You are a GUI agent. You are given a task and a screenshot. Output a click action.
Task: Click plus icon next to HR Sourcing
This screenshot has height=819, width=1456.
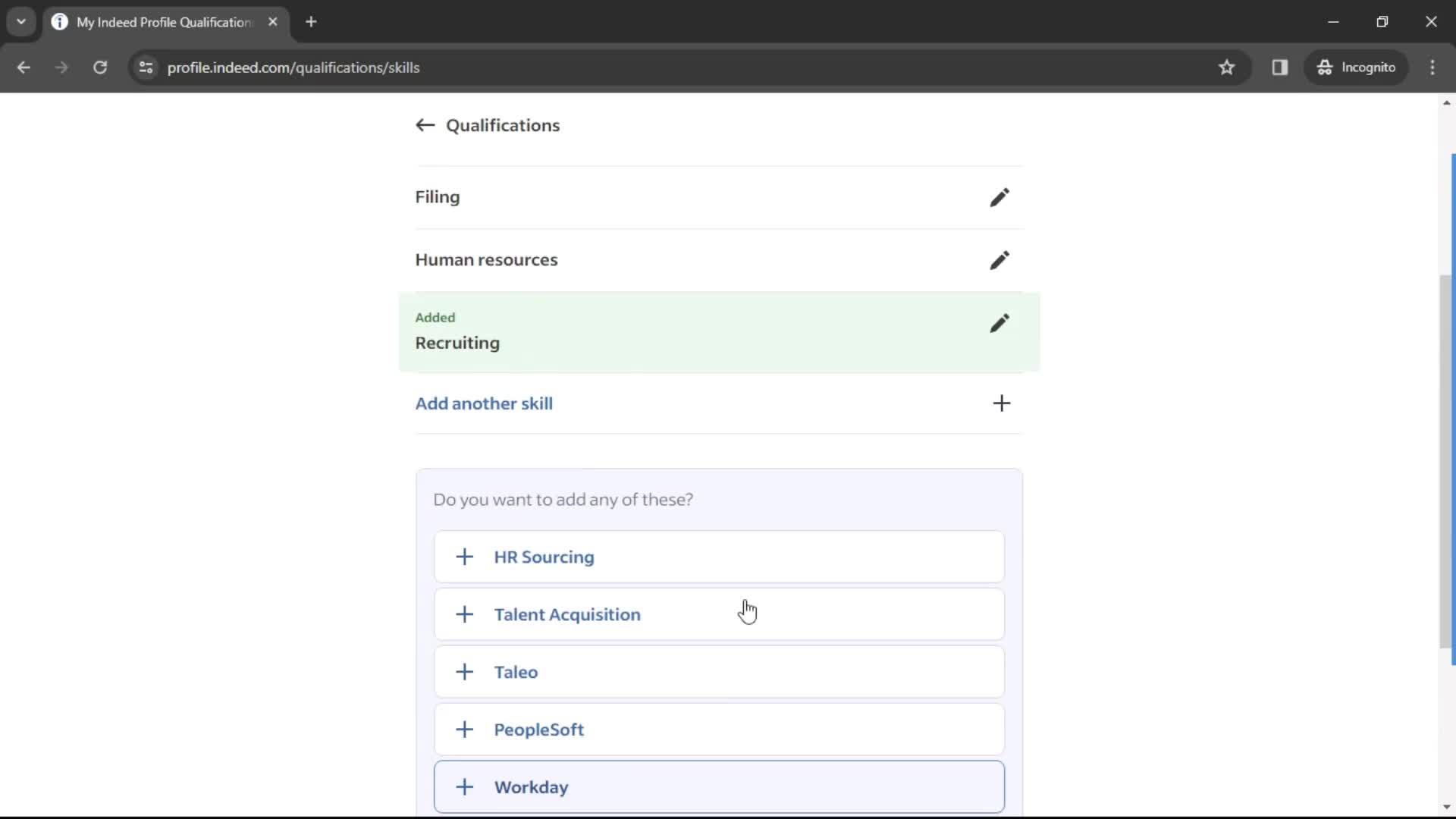(x=464, y=557)
